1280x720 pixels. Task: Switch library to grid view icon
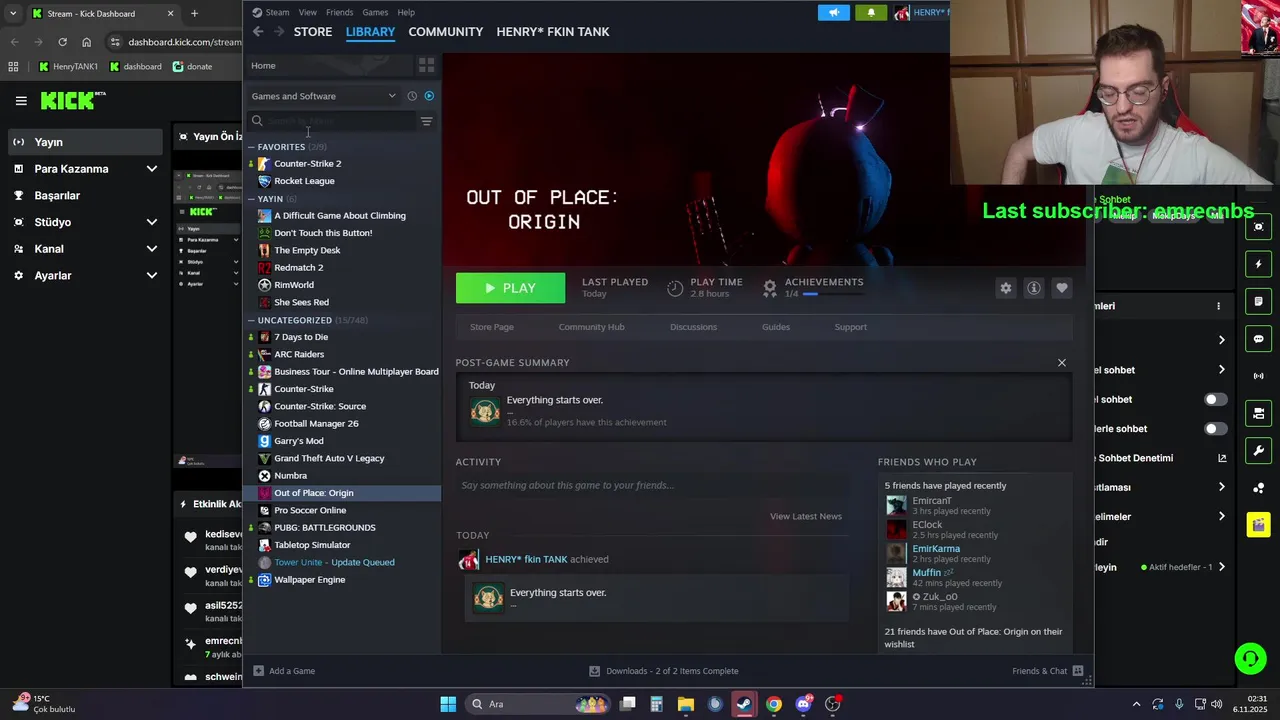coord(427,65)
